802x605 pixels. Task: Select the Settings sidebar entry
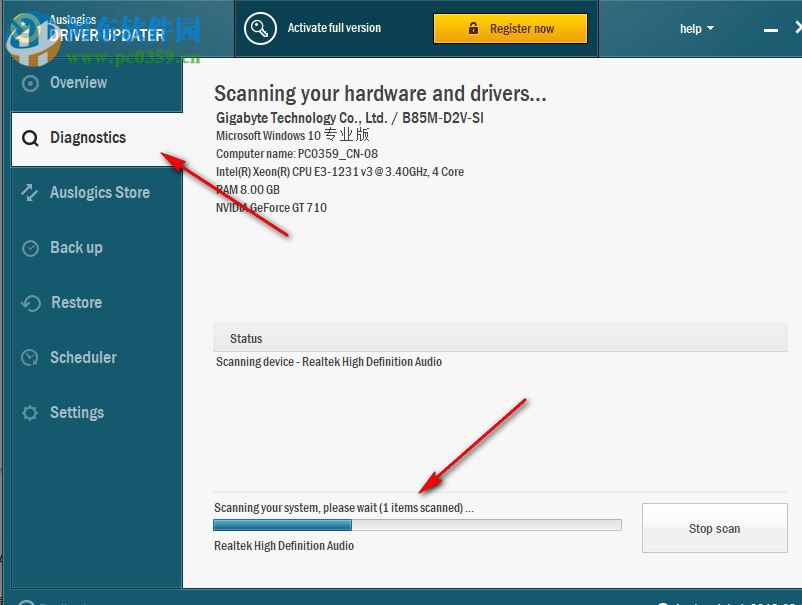pyautogui.click(x=76, y=412)
